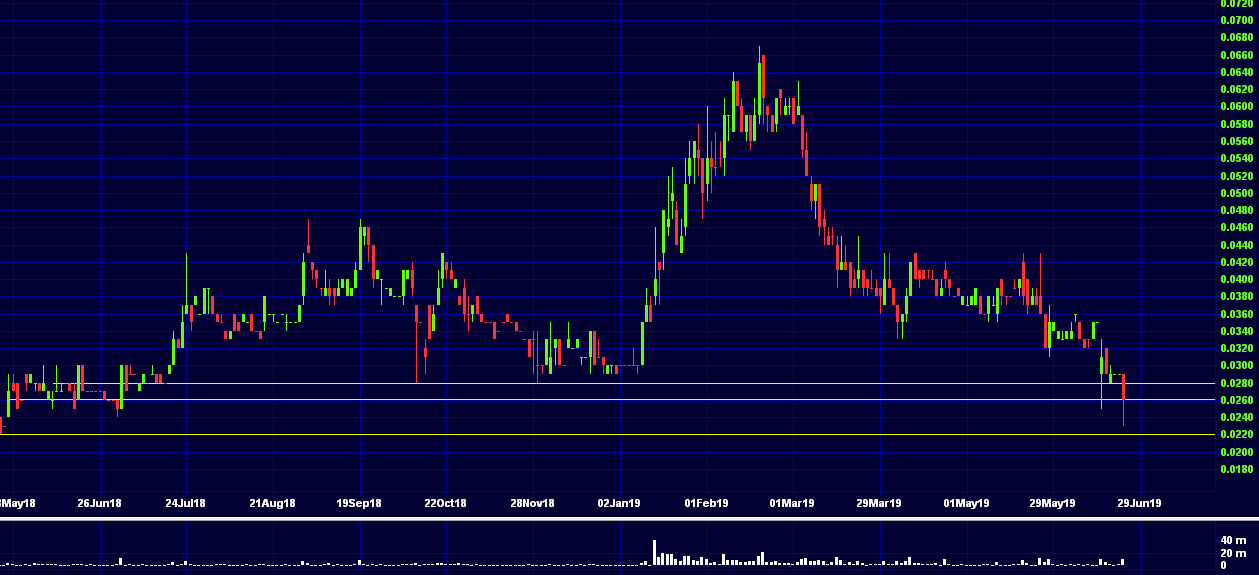1259x575 pixels.
Task: Select the 28Nov18 date on time axis
Action: tap(533, 503)
